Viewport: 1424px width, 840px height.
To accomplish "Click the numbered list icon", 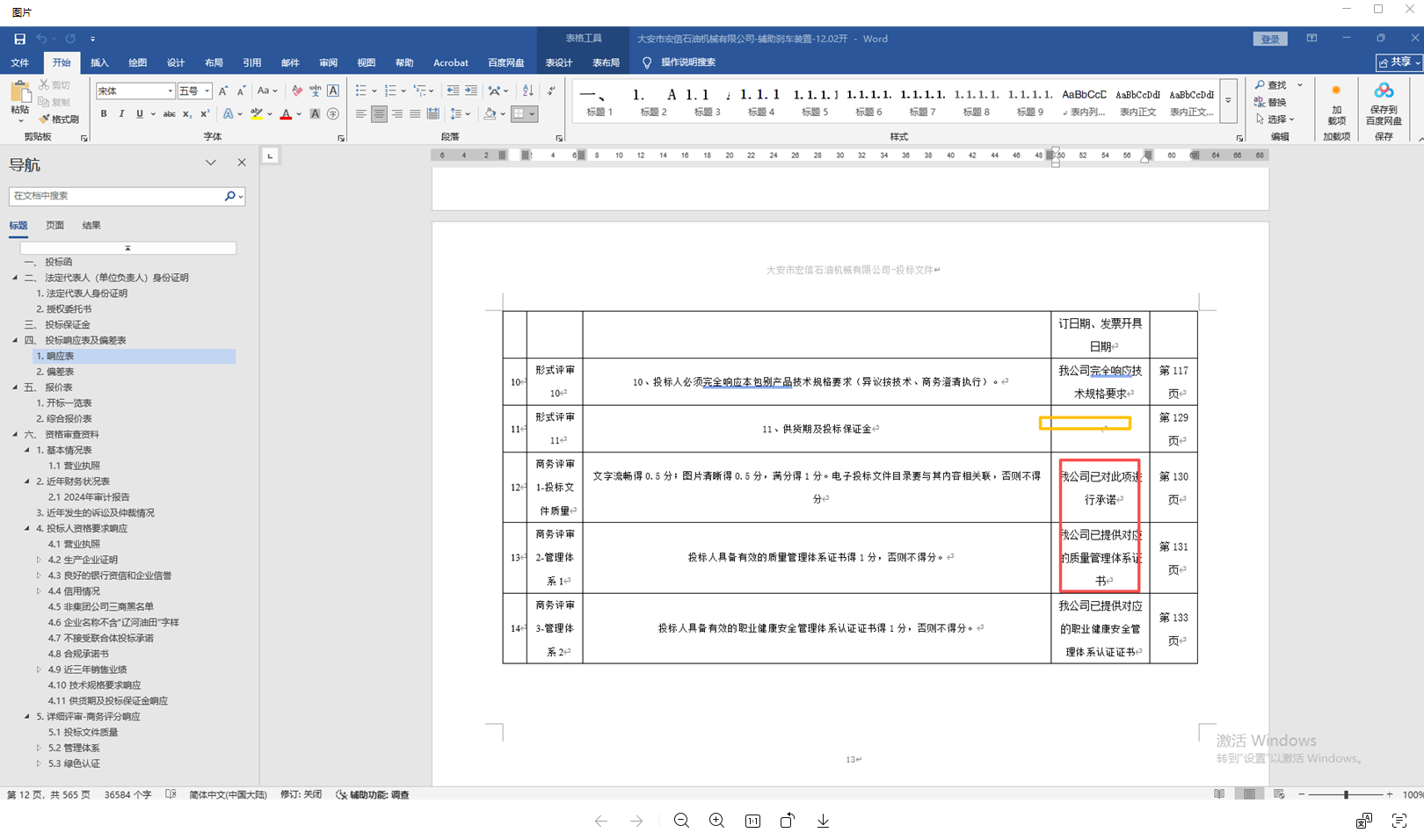I will 390,91.
